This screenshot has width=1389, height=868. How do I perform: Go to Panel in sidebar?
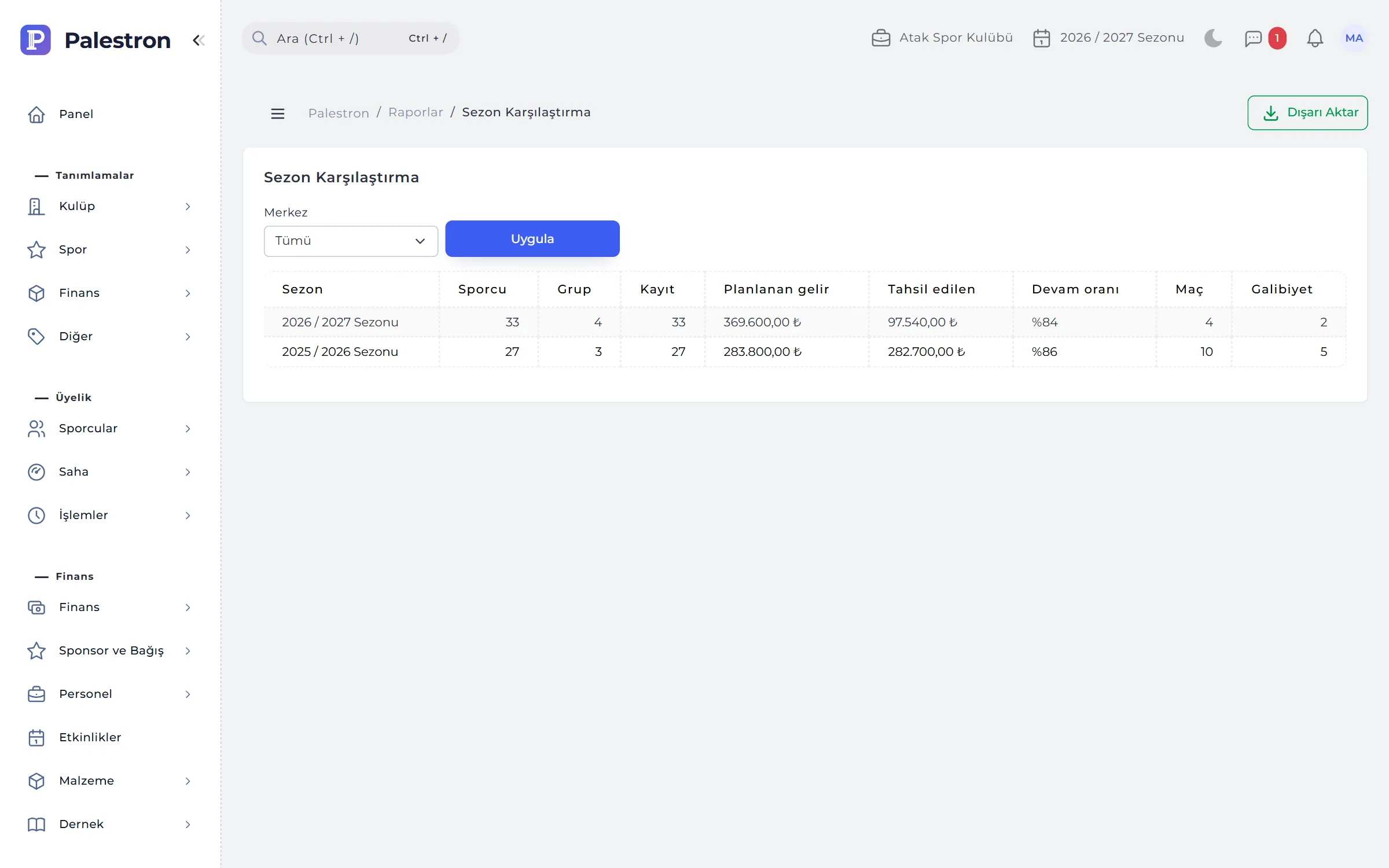(x=110, y=114)
